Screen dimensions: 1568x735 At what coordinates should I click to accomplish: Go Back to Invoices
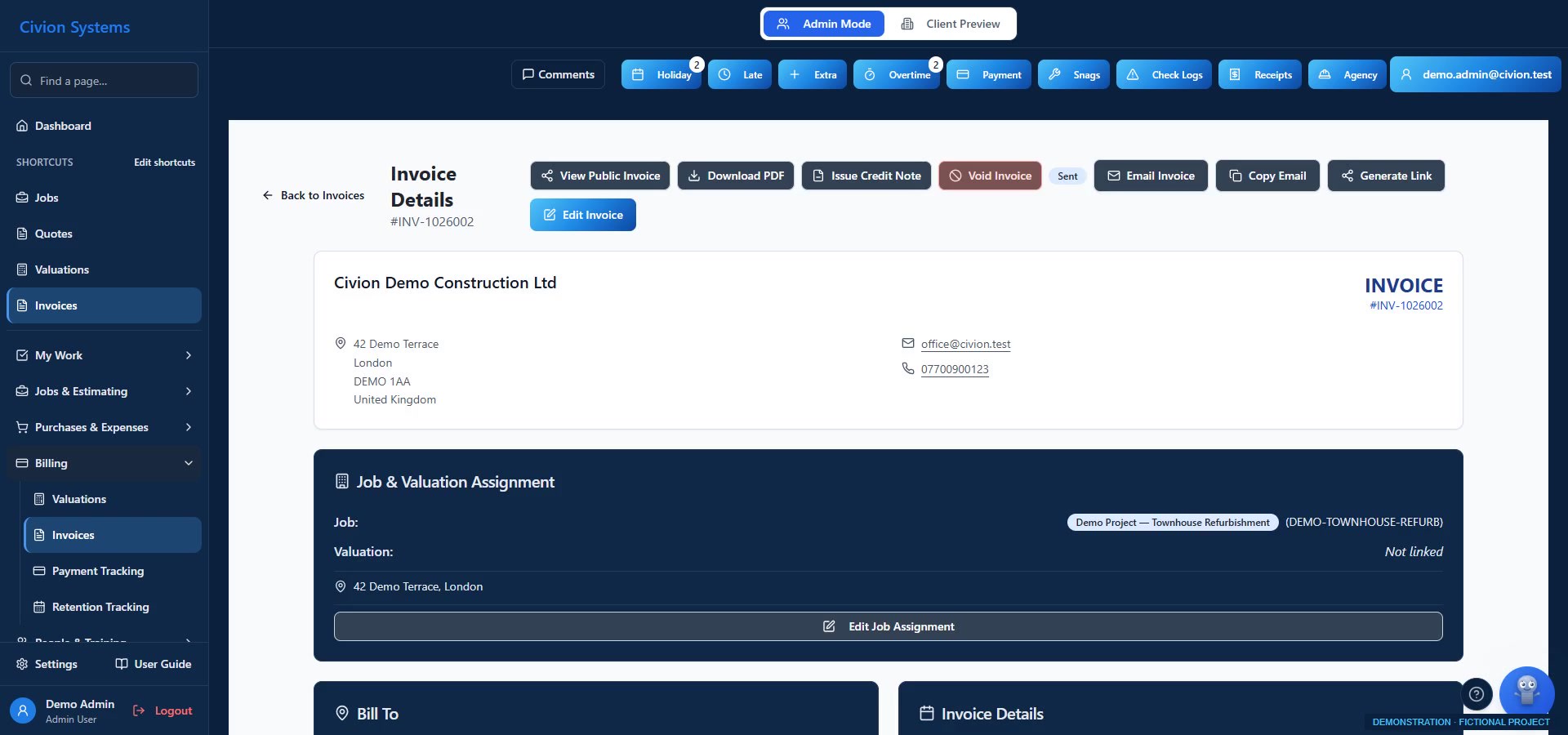(314, 195)
